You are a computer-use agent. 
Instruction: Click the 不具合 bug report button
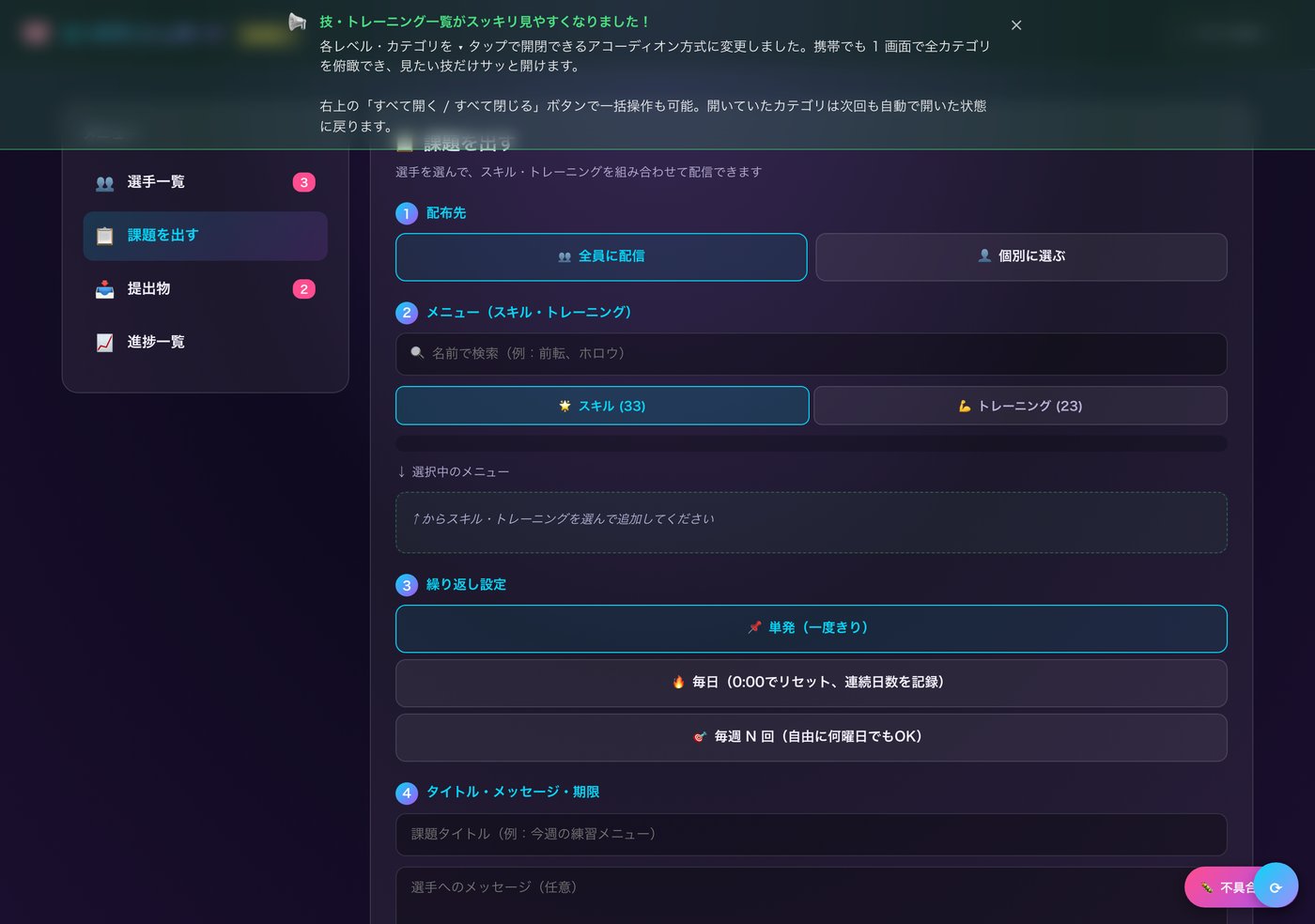(x=1221, y=887)
